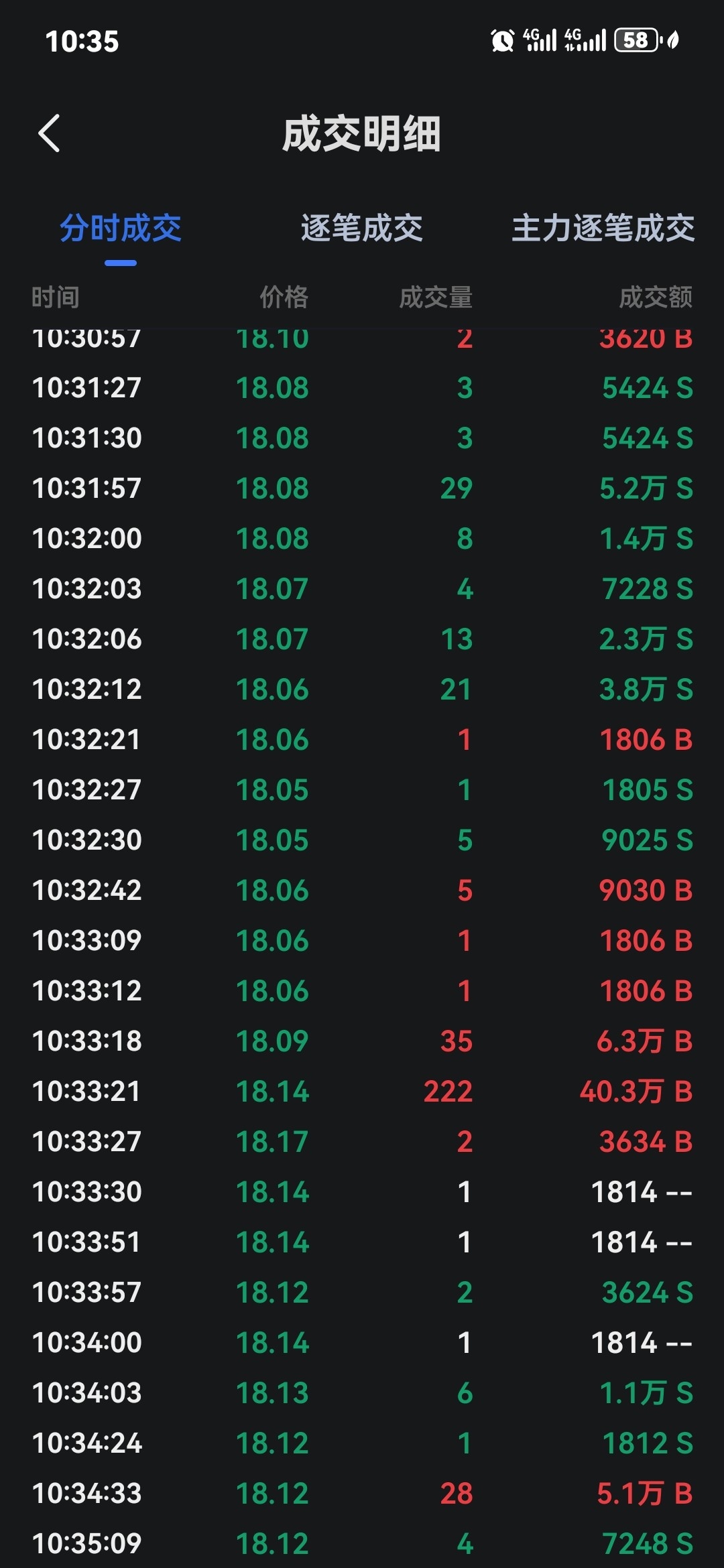Open the 主力逐笔成交 tab
The image size is (724, 1568).
point(603,228)
